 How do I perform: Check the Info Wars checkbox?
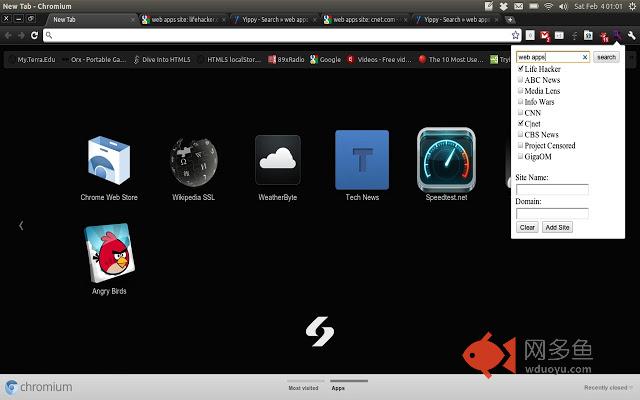(x=520, y=101)
